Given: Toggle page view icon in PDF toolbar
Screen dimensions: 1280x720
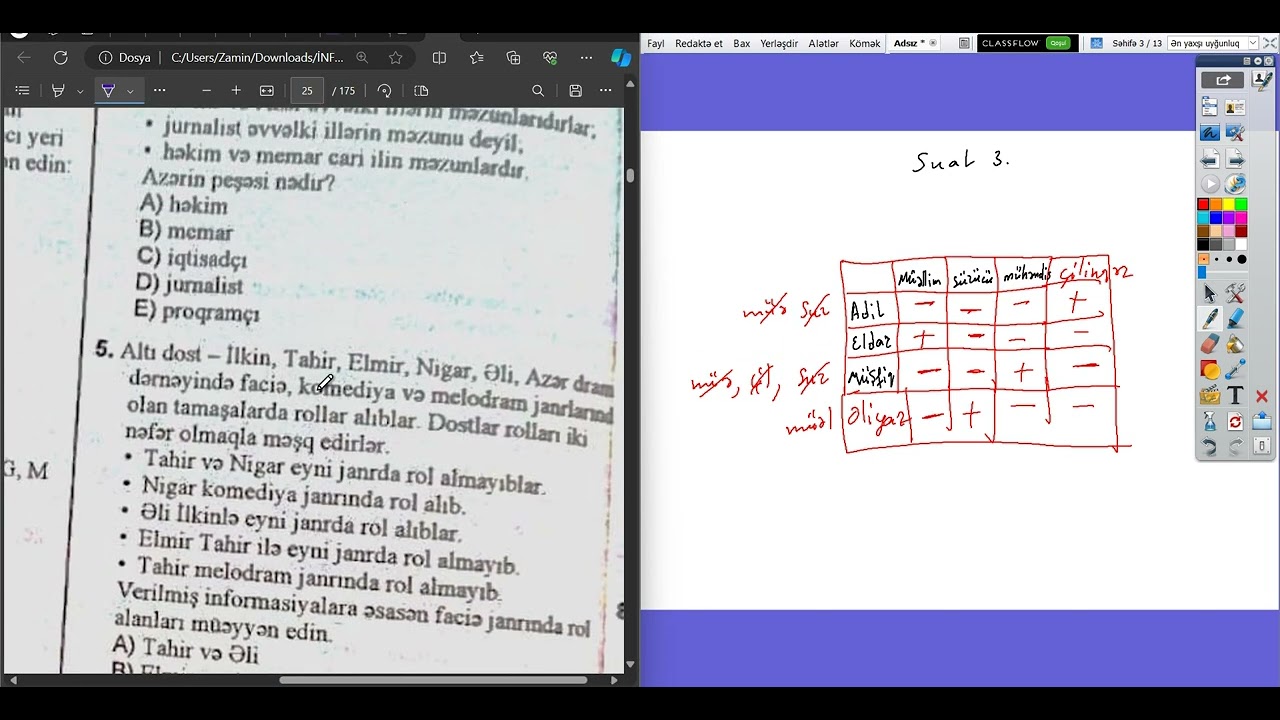Looking at the screenshot, I should tap(421, 90).
